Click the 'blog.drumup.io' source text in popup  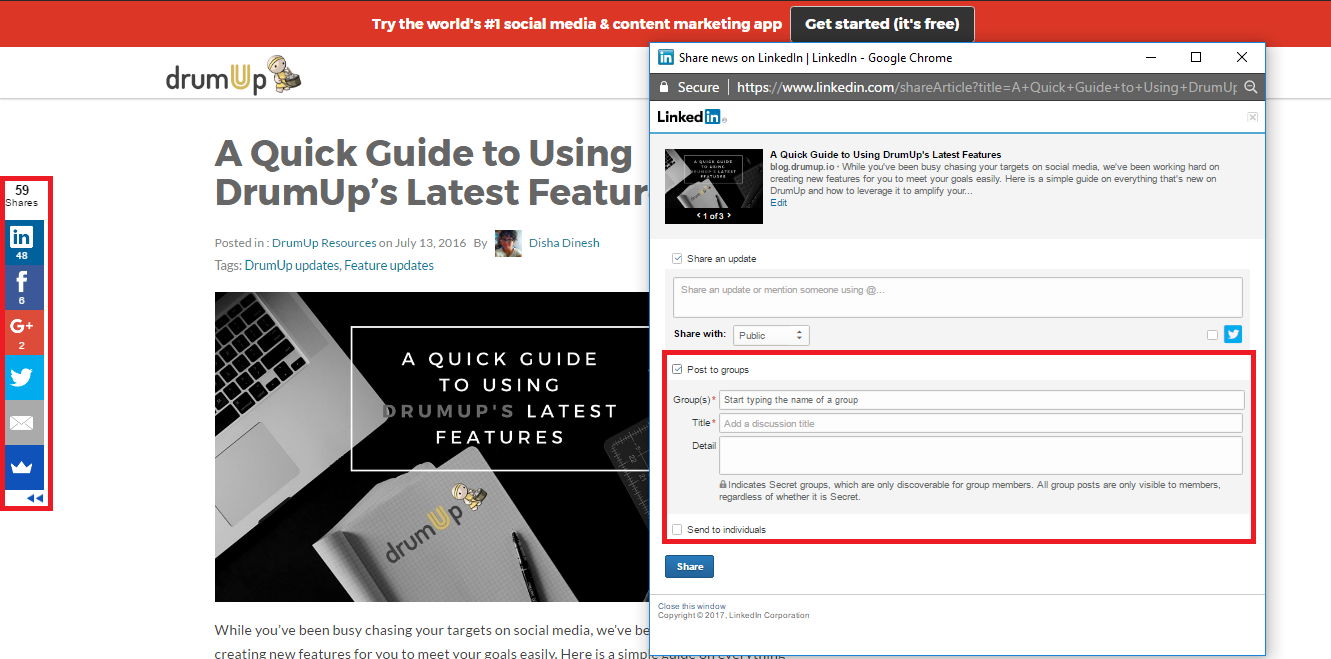pos(801,167)
